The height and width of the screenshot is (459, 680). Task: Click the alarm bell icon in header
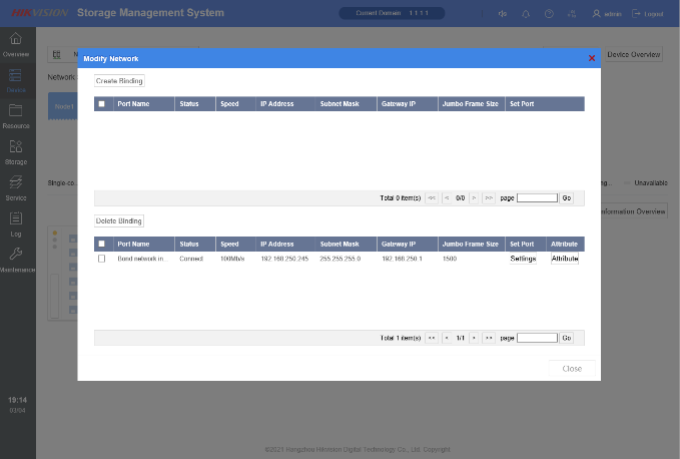coord(528,14)
